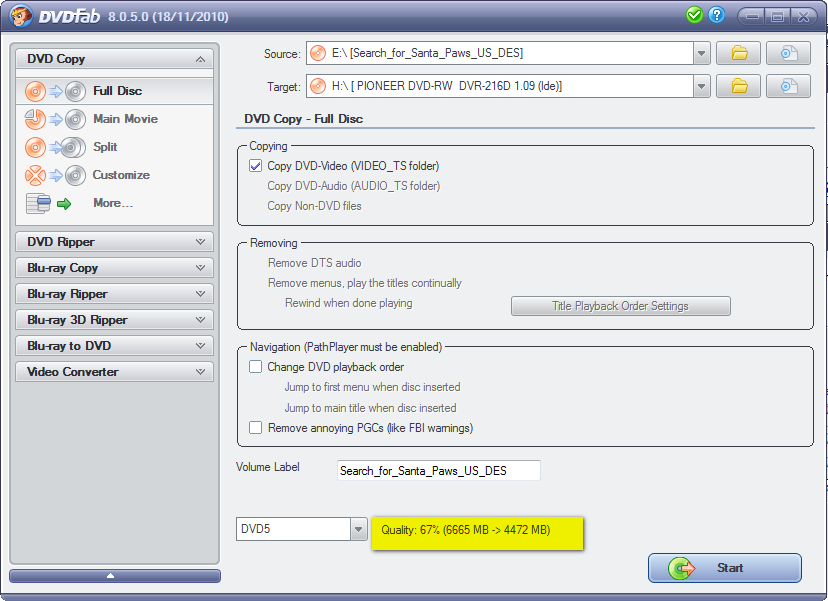Expand the Blu-ray 3D Ripper section
Viewport: 828px width, 601px height.
point(200,320)
